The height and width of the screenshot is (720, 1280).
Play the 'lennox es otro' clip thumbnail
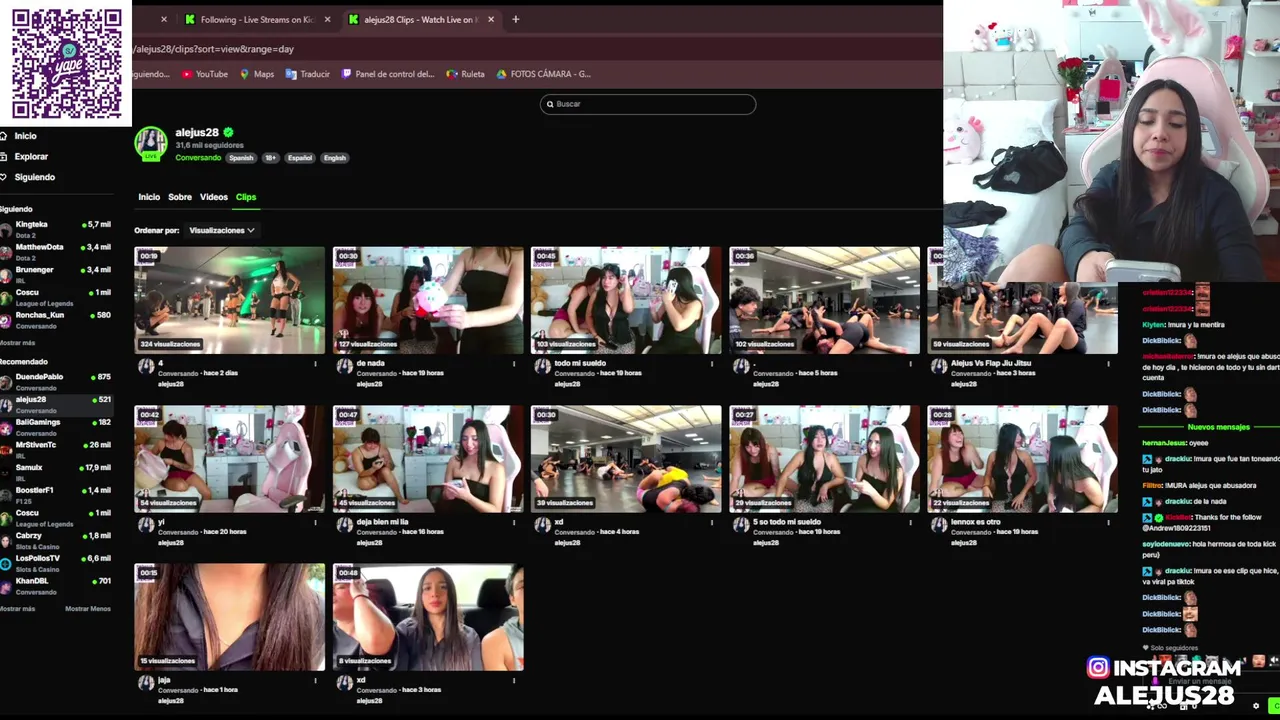(1022, 459)
